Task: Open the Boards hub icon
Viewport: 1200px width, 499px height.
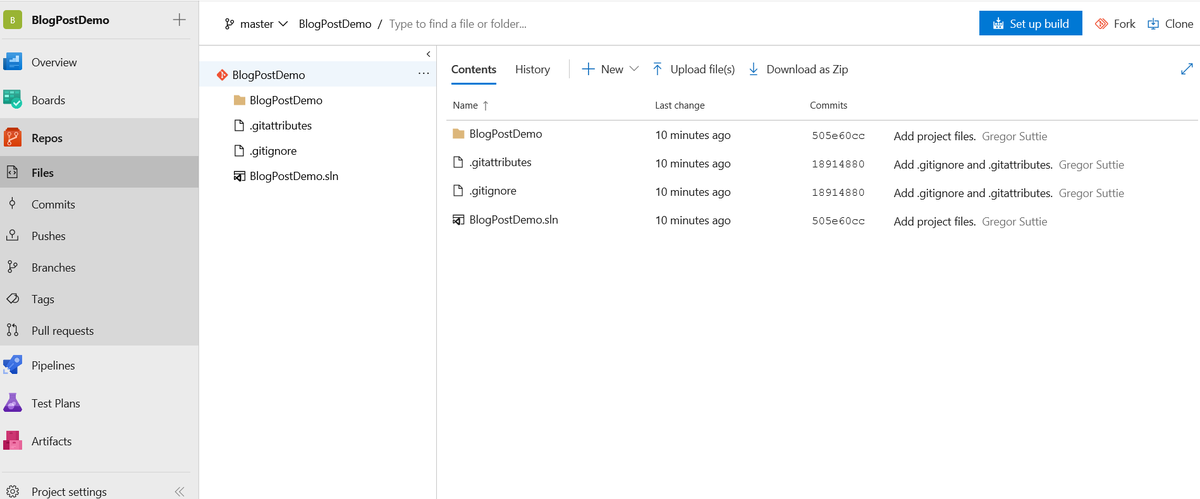Action: pyautogui.click(x=13, y=100)
